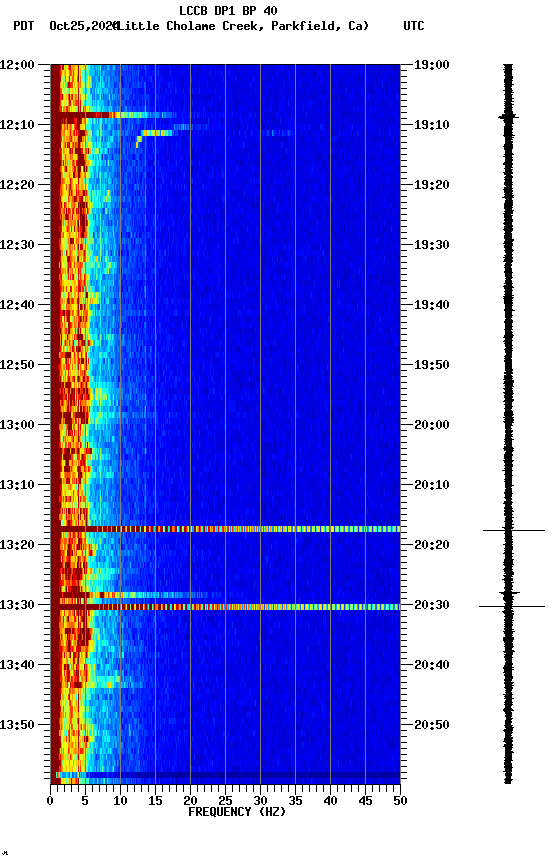Click the waveform spike near 20:17 UTC
The image size is (552, 864).
pos(513,530)
